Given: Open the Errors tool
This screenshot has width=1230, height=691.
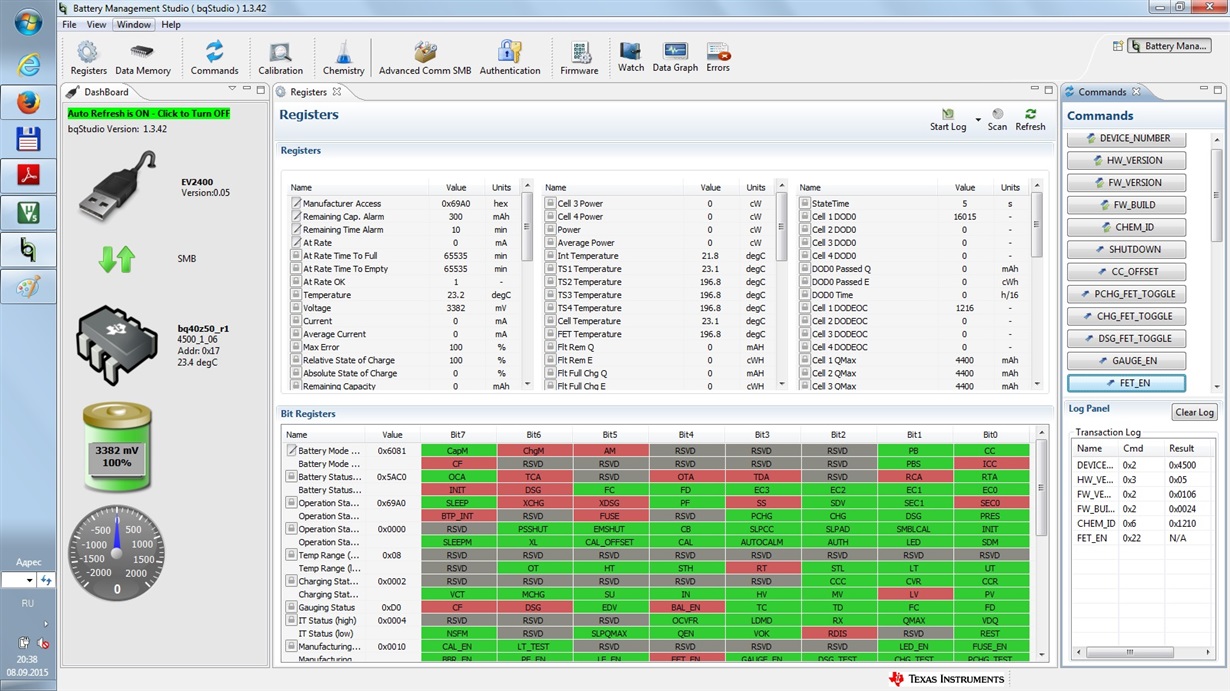Looking at the screenshot, I should (718, 57).
